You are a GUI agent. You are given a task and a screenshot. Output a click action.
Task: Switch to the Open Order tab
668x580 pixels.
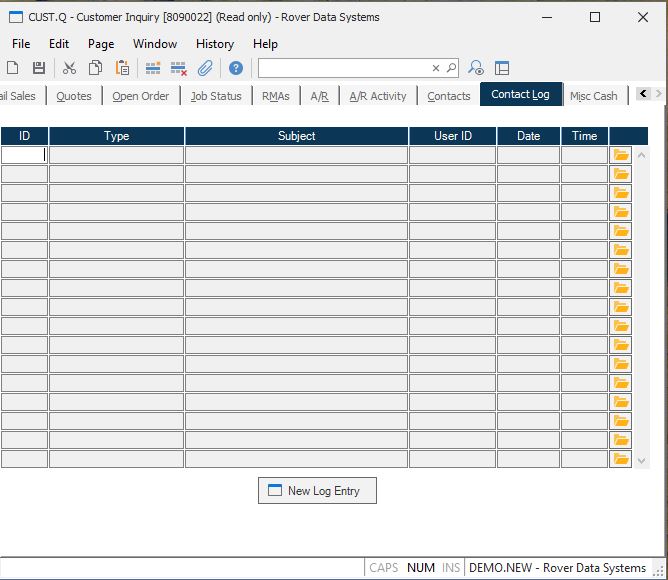(x=140, y=96)
